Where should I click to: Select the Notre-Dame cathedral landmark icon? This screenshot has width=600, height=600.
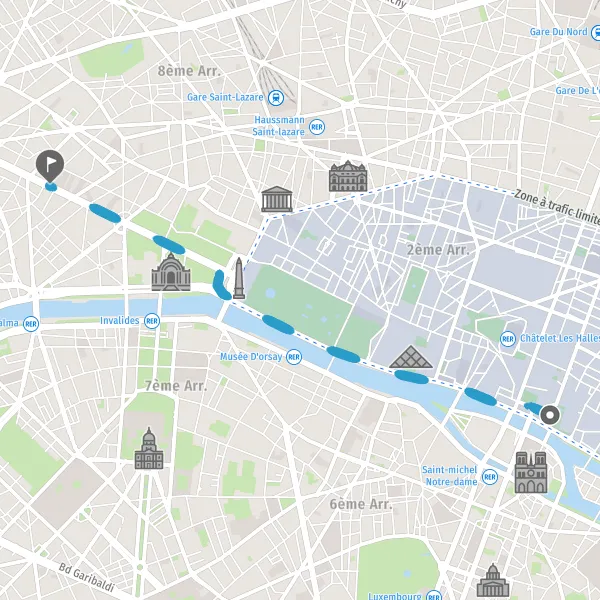point(531,472)
